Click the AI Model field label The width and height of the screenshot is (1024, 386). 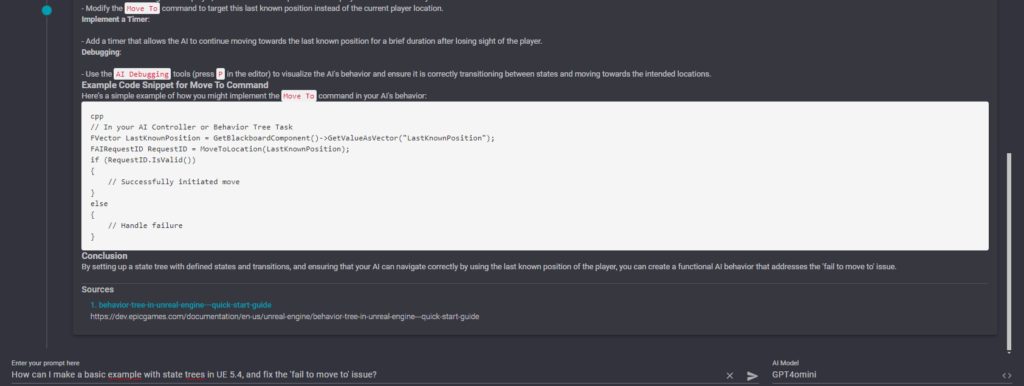pyautogui.click(x=786, y=362)
